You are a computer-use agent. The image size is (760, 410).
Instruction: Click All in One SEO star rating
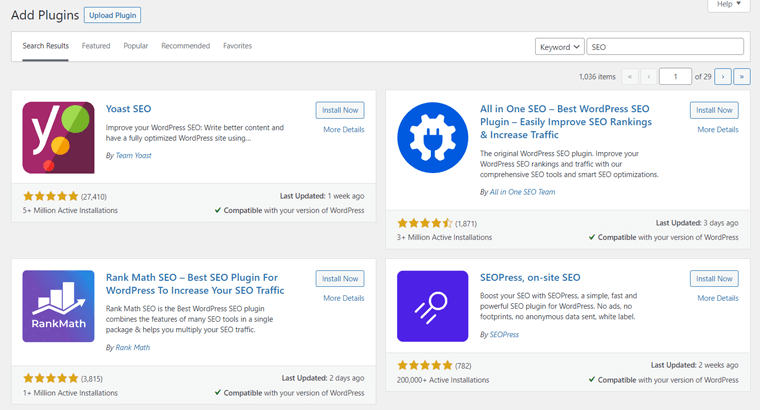point(425,223)
